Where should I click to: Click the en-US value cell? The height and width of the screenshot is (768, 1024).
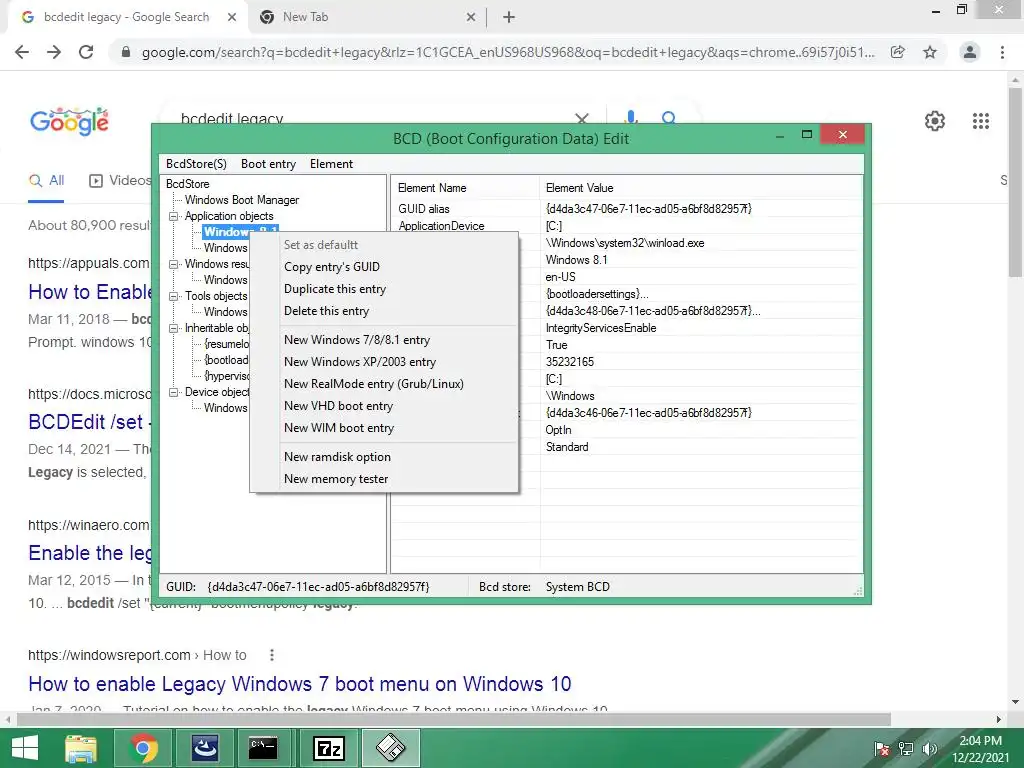click(560, 277)
